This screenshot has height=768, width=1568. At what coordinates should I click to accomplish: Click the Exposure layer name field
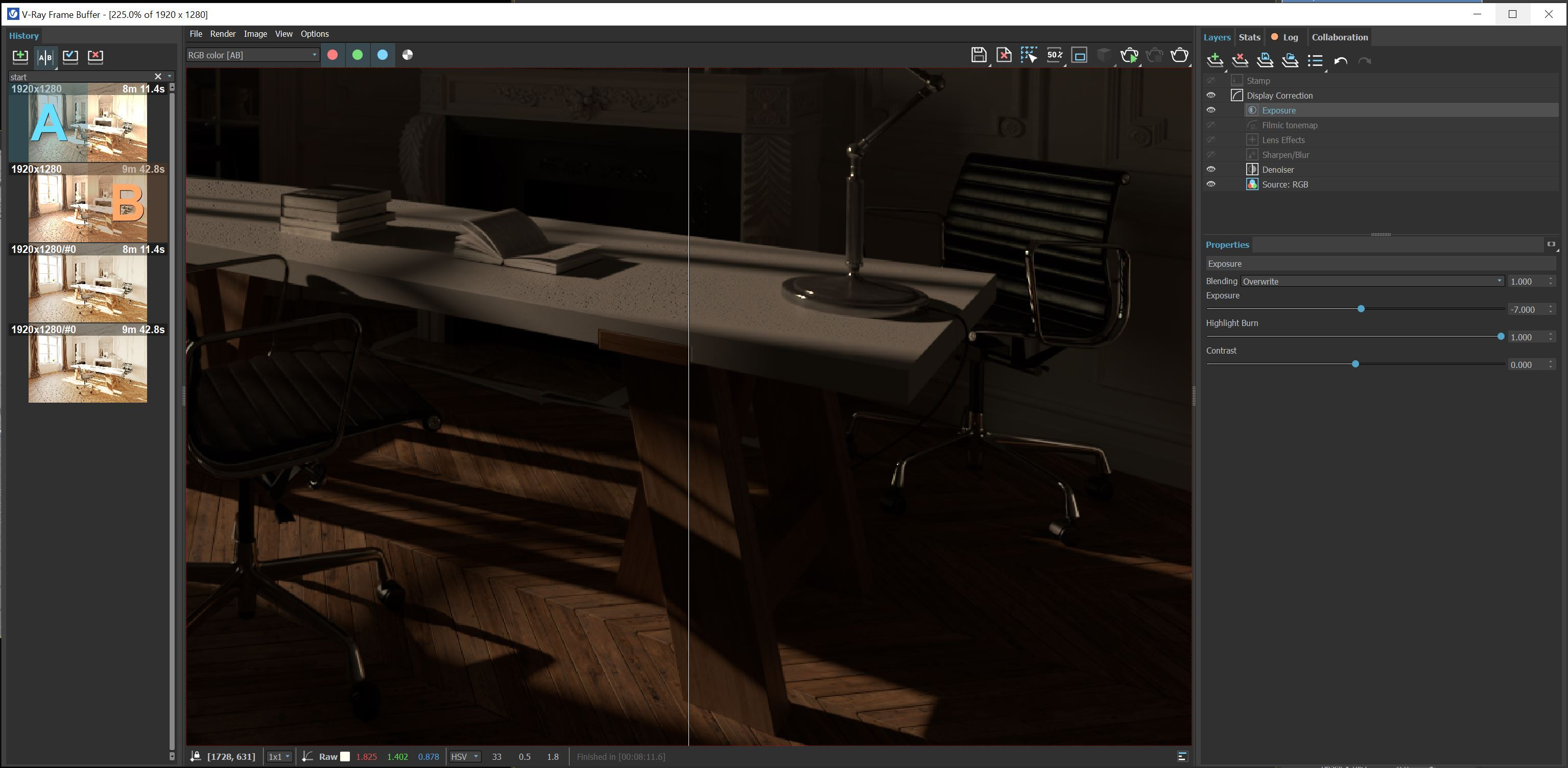(1380, 263)
